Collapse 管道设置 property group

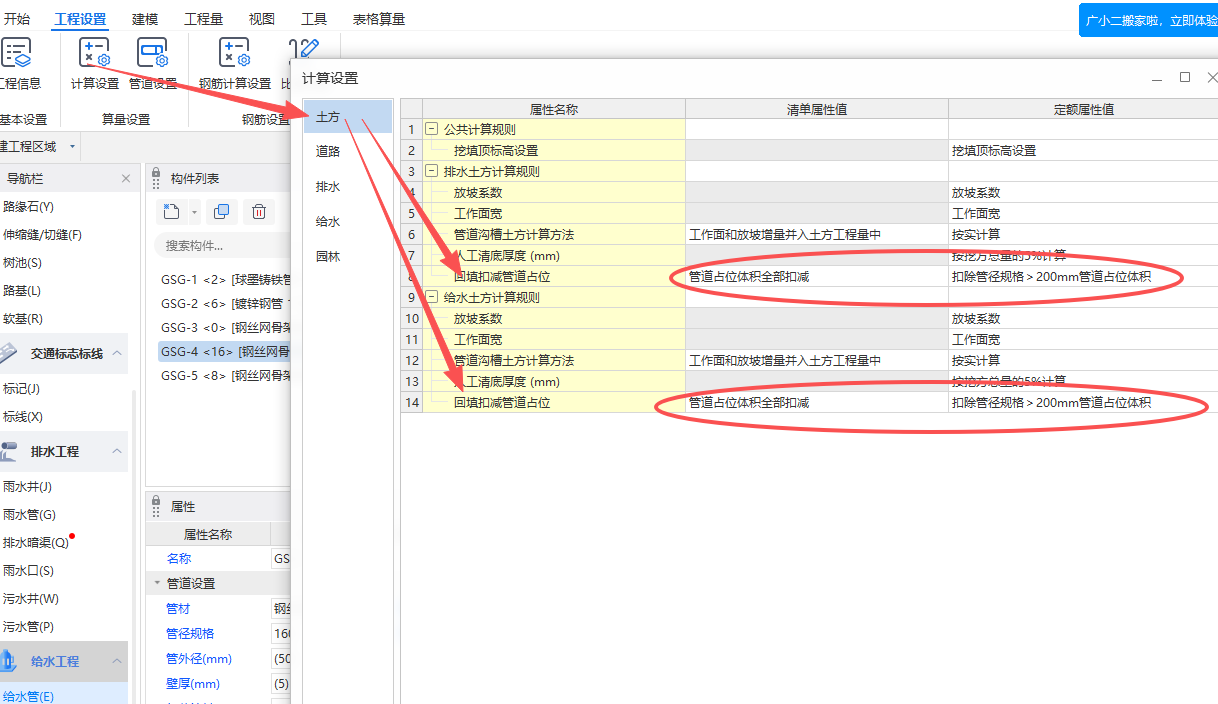(x=156, y=583)
